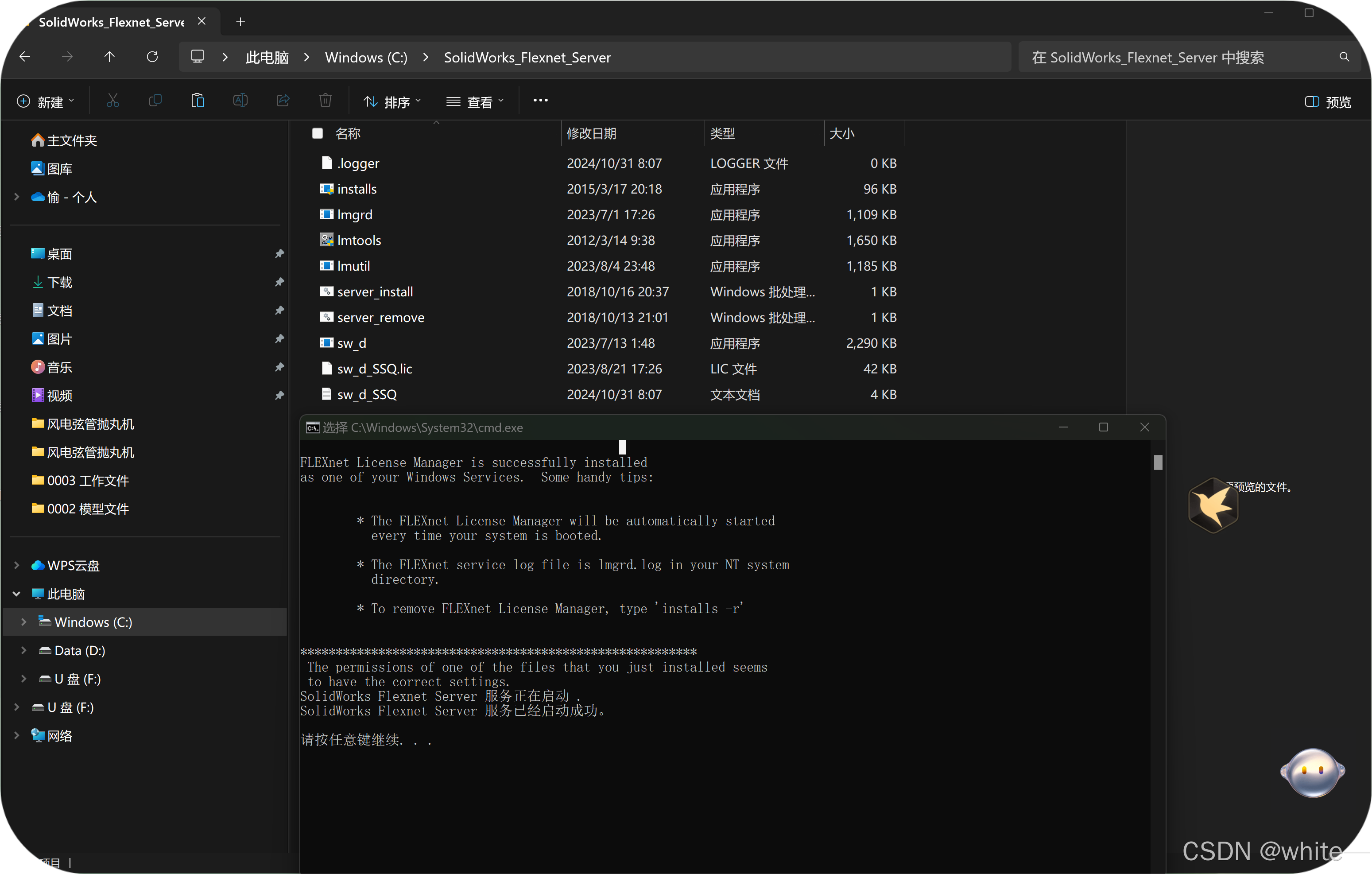Click the Cut scissors icon in toolbar
This screenshot has width=1372, height=874.
click(x=113, y=101)
